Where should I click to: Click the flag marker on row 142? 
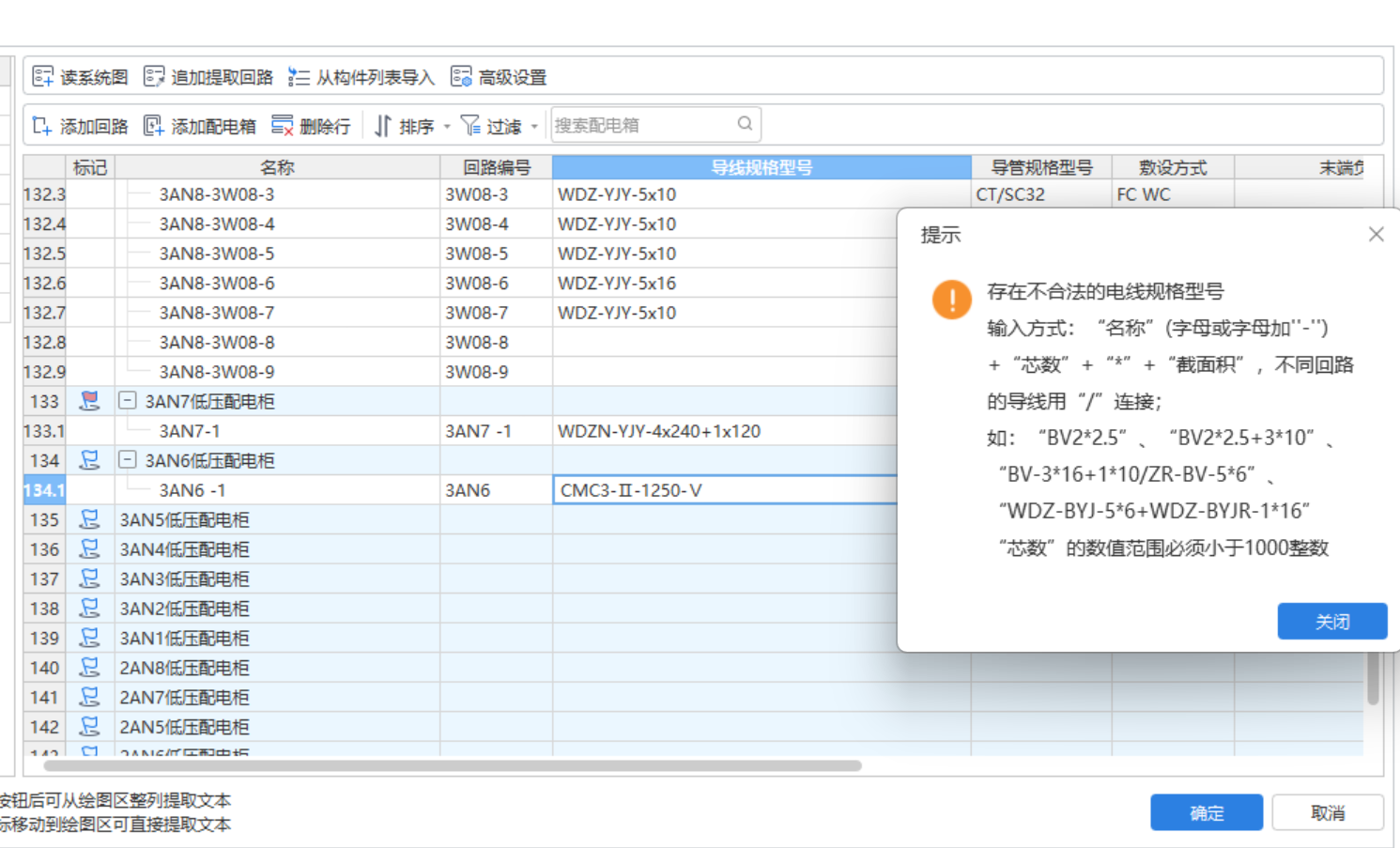pyautogui.click(x=89, y=727)
